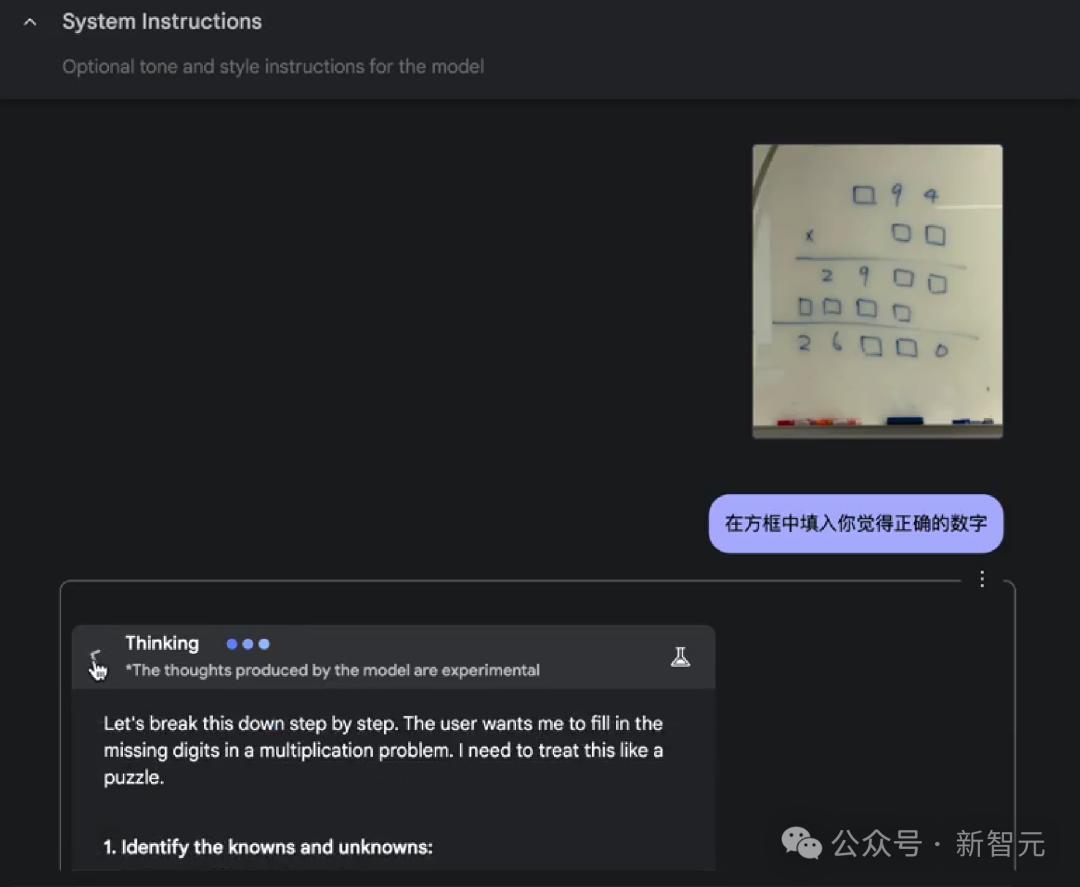Click the multiplication sign in whiteboard photo
Image resolution: width=1080 pixels, height=887 pixels.
[809, 236]
